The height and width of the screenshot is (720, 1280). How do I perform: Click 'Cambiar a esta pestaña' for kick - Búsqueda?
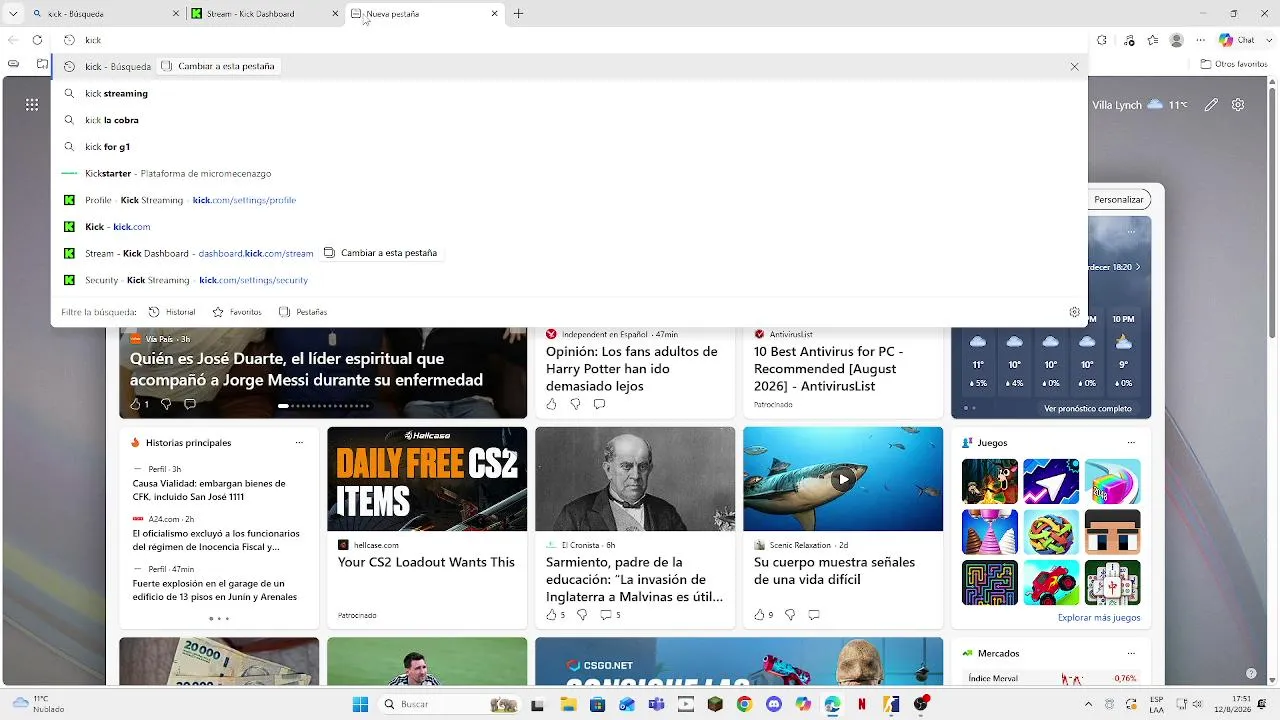(218, 66)
